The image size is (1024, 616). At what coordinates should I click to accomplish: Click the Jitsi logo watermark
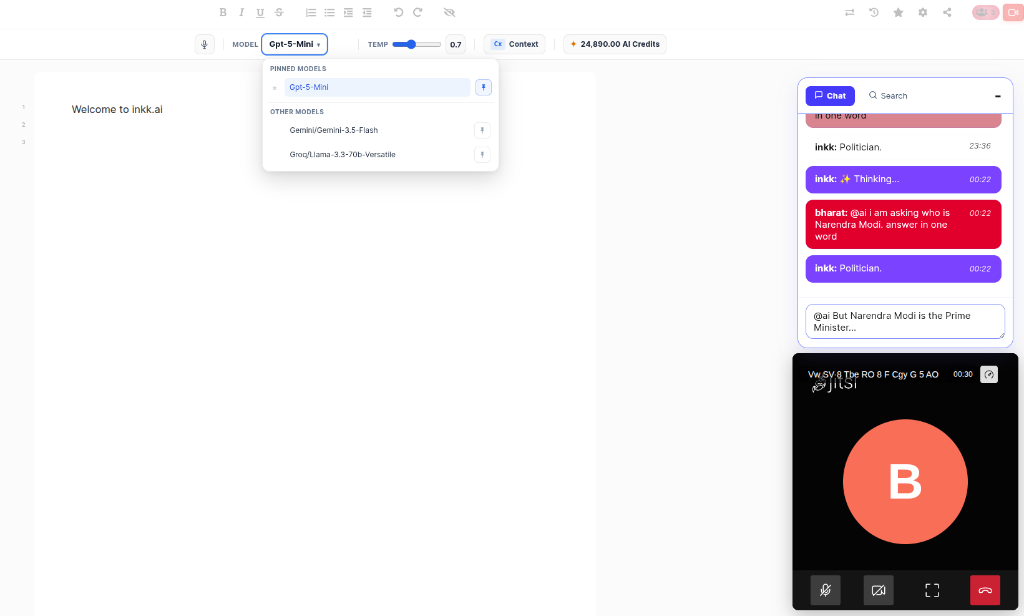834,384
